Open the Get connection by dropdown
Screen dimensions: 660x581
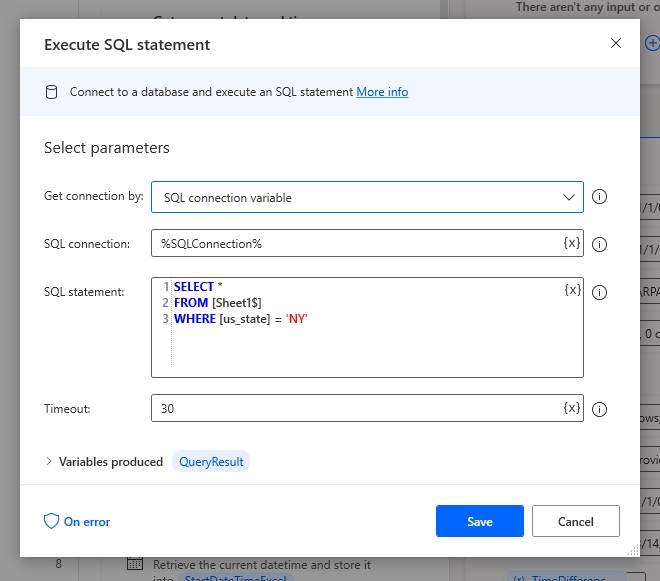click(x=367, y=197)
